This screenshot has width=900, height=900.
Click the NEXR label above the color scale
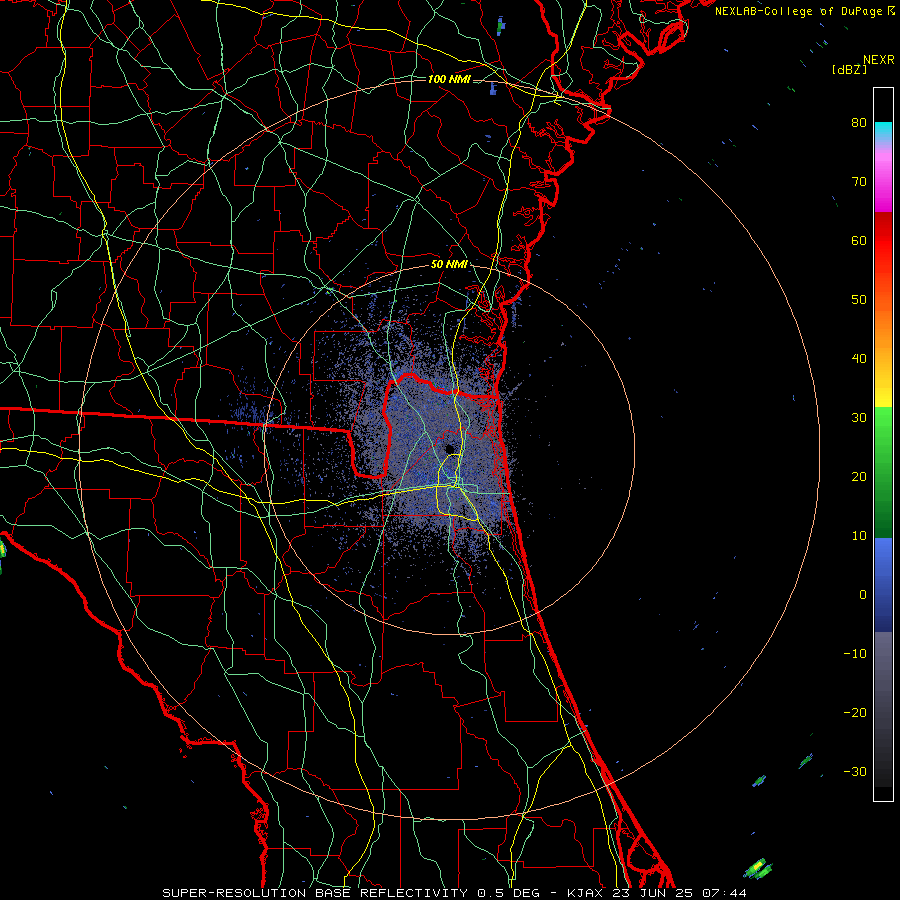point(878,60)
